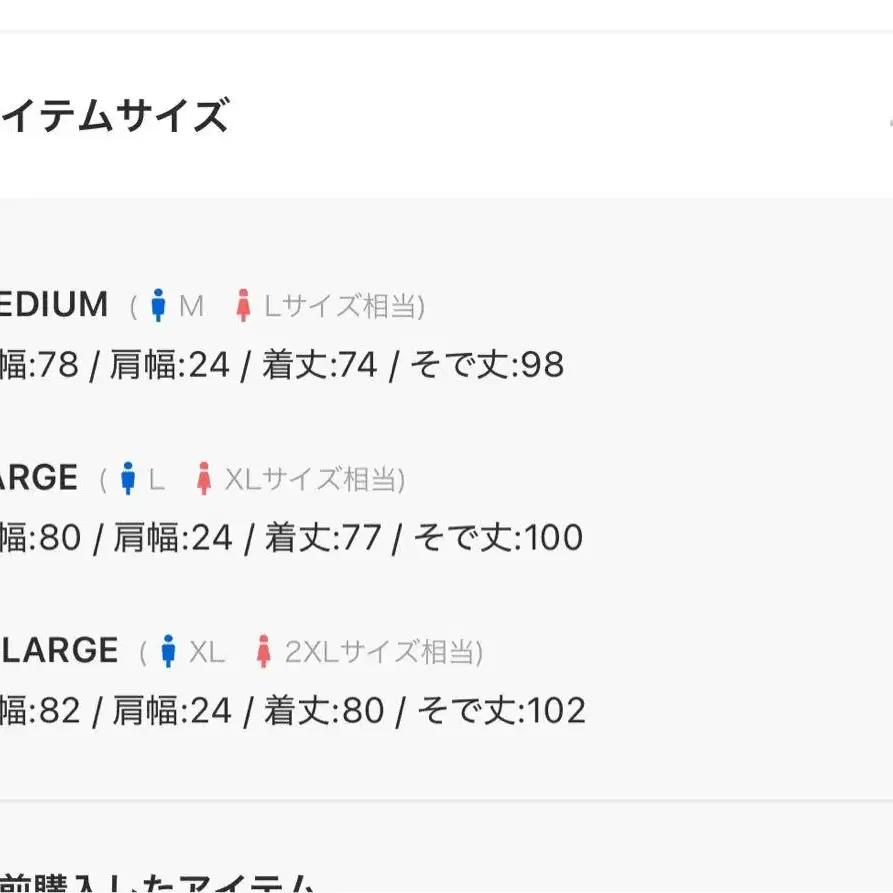Click the 肩幅:24 value in MEDIUM row
The width and height of the screenshot is (893, 893).
click(x=170, y=364)
